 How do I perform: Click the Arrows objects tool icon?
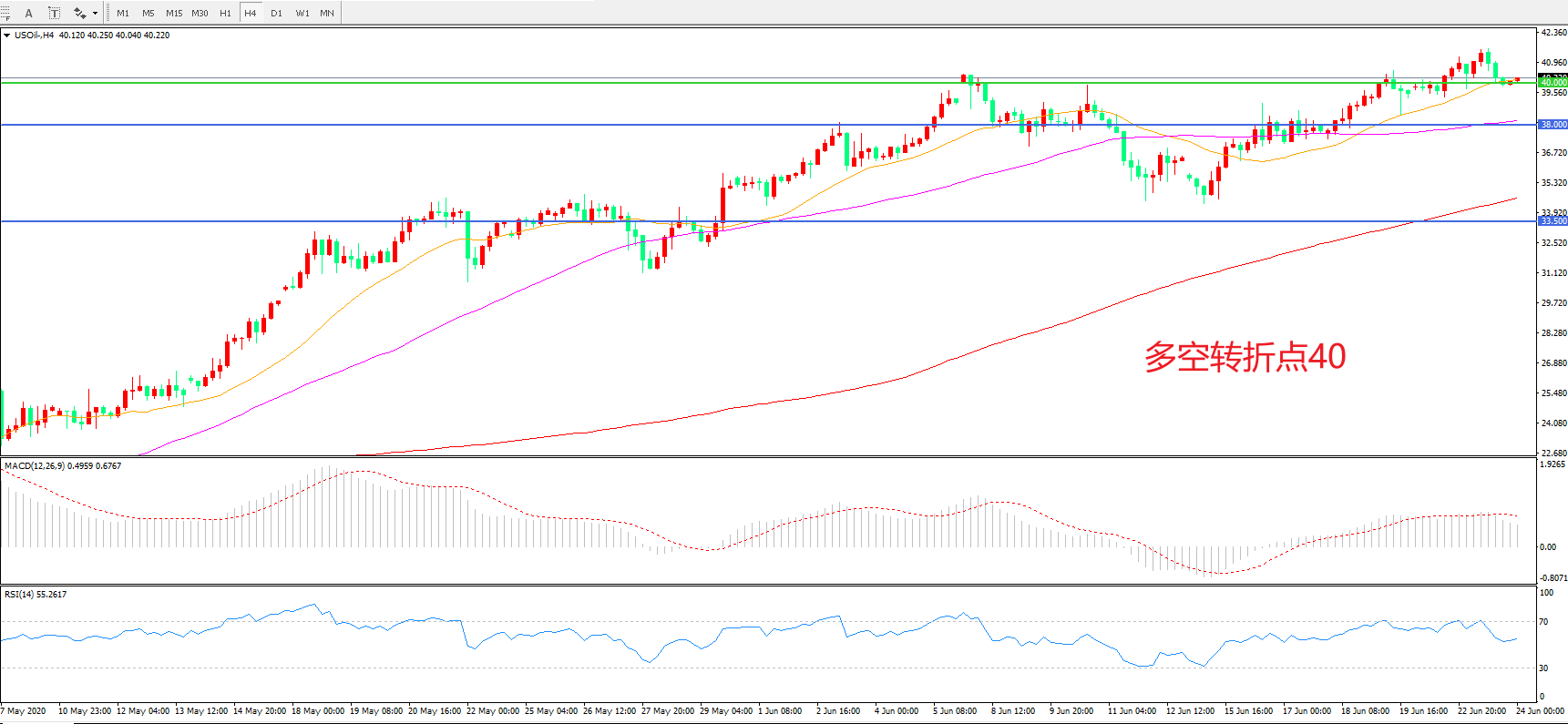[80, 13]
